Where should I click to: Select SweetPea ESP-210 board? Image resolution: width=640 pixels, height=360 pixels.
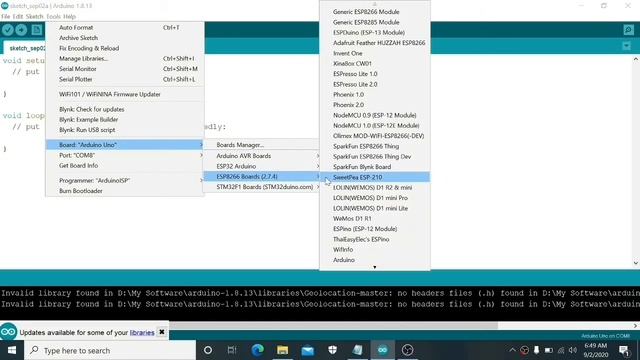tap(375, 177)
